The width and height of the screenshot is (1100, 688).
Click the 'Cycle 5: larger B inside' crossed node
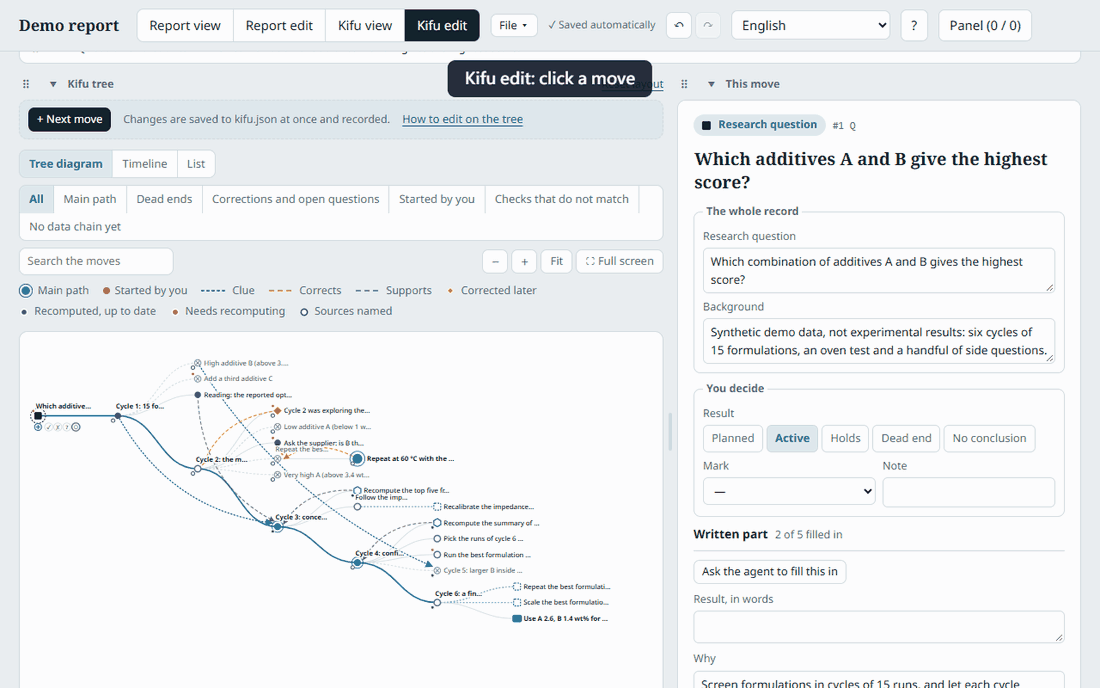point(437,571)
